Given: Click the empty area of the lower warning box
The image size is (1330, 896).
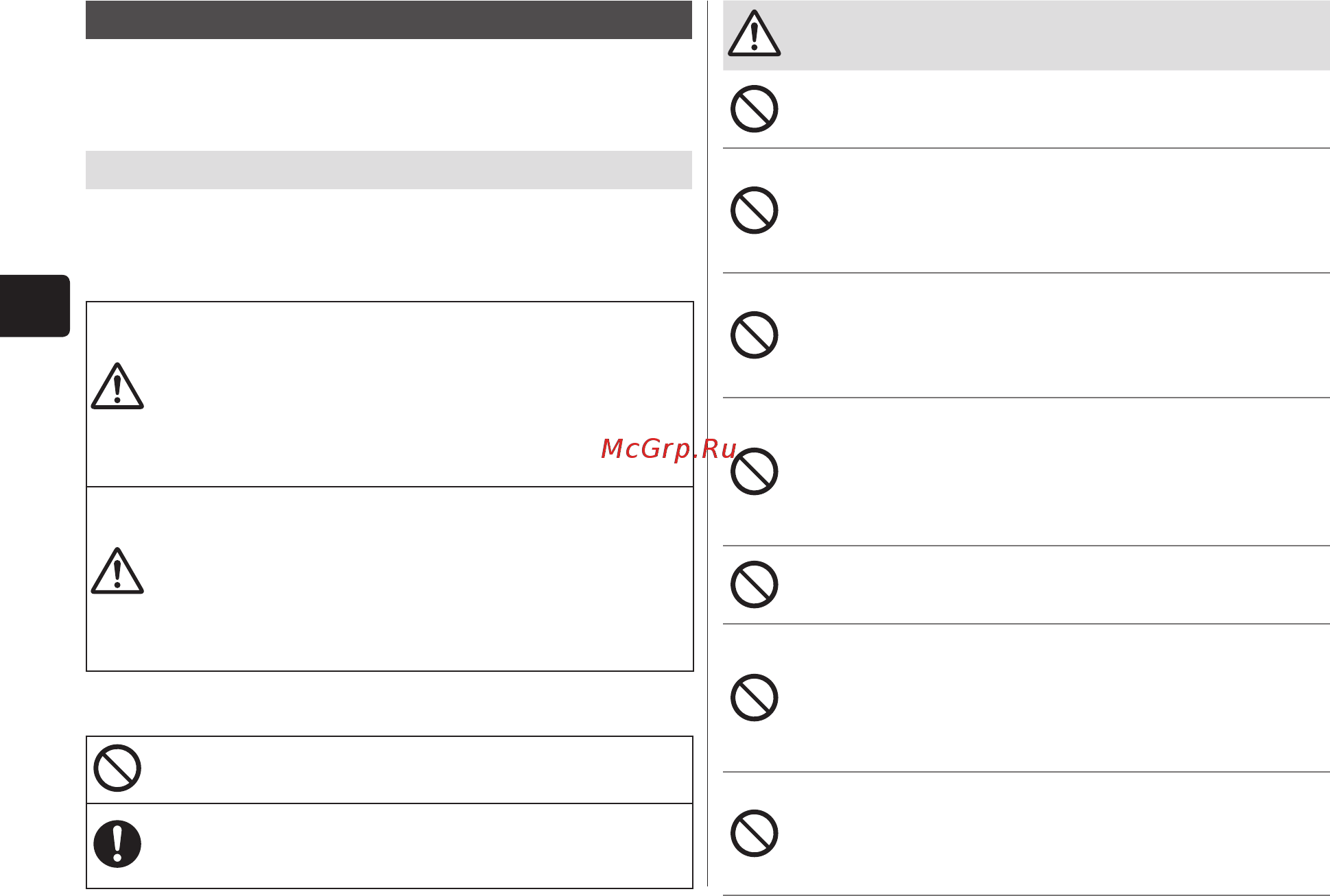Looking at the screenshot, I should coord(418,579).
